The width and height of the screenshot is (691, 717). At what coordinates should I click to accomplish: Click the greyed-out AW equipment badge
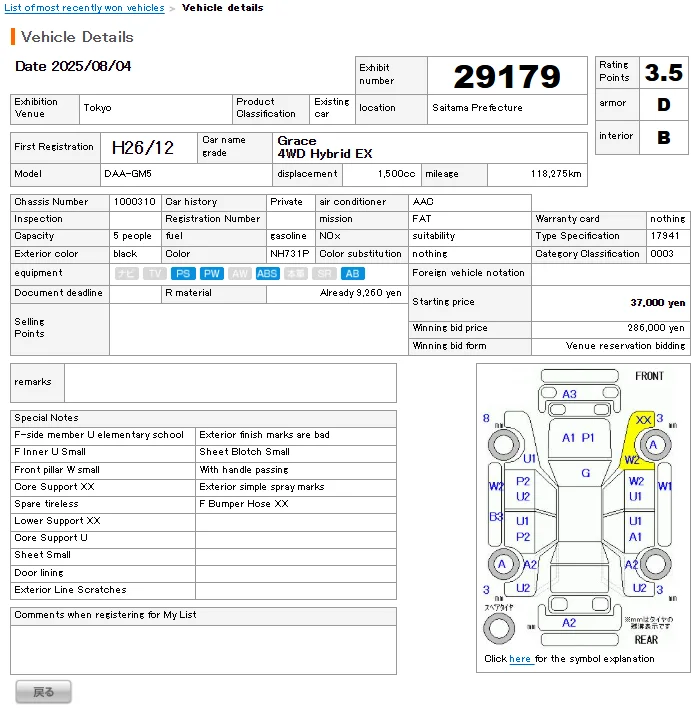click(240, 273)
